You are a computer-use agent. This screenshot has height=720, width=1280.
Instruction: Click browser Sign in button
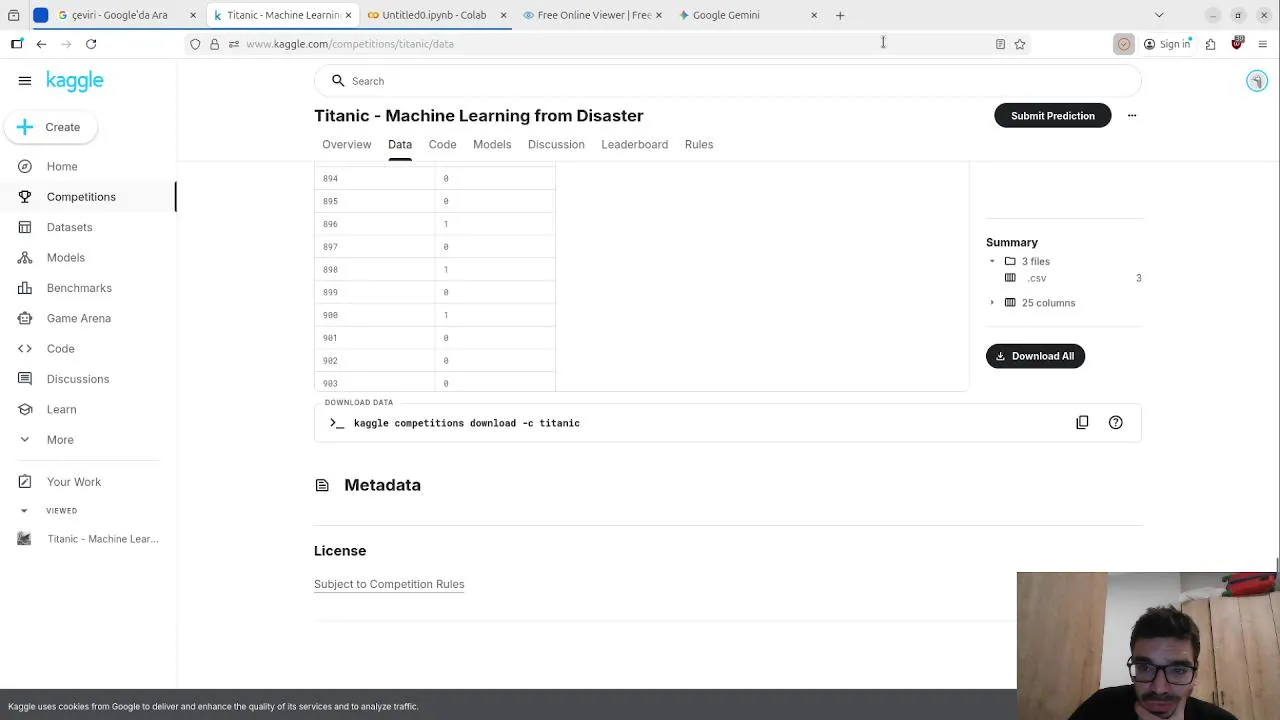pos(1167,44)
